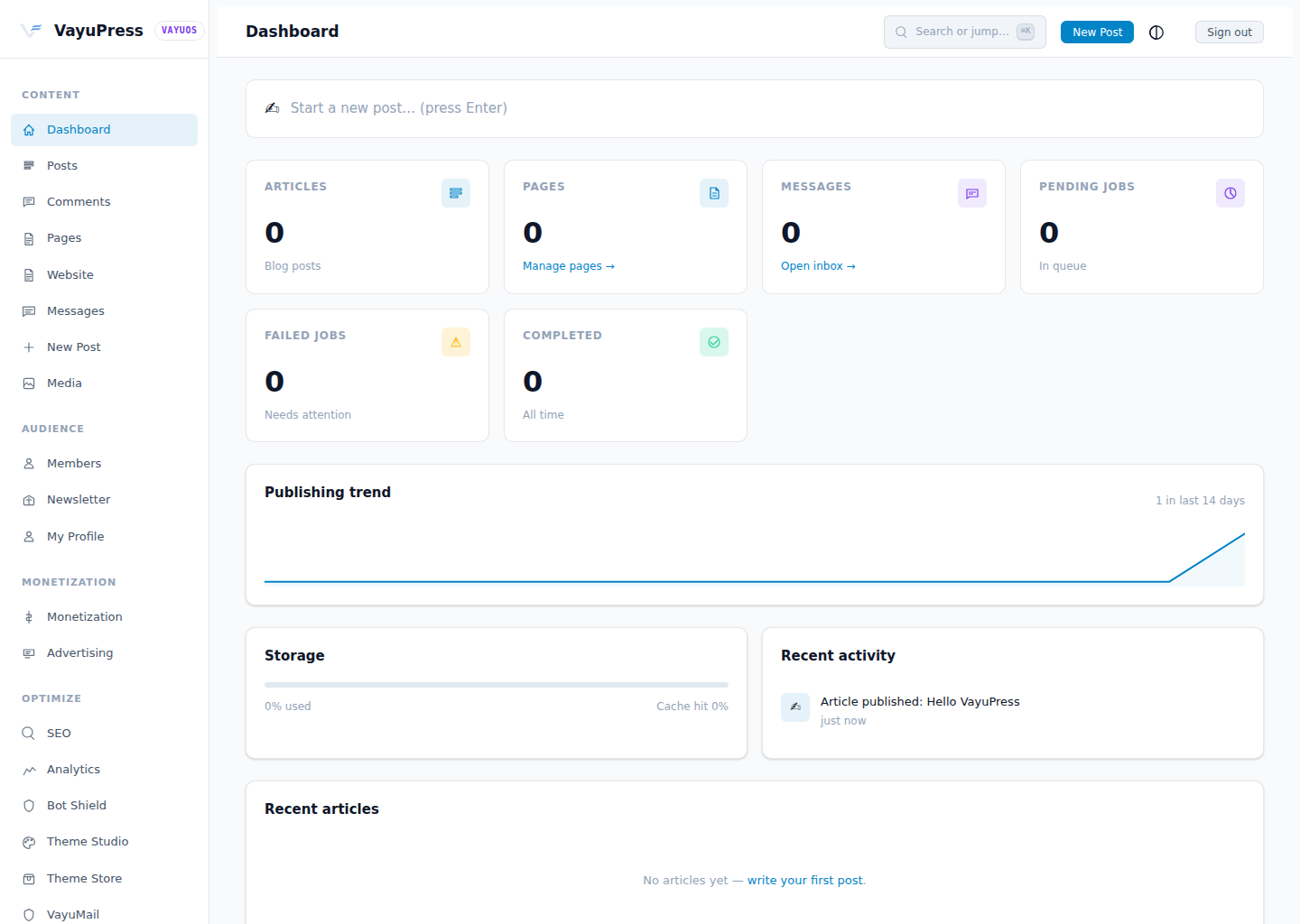This screenshot has height=924, width=1300.
Task: Toggle the dark/light theme button
Action: [1156, 32]
